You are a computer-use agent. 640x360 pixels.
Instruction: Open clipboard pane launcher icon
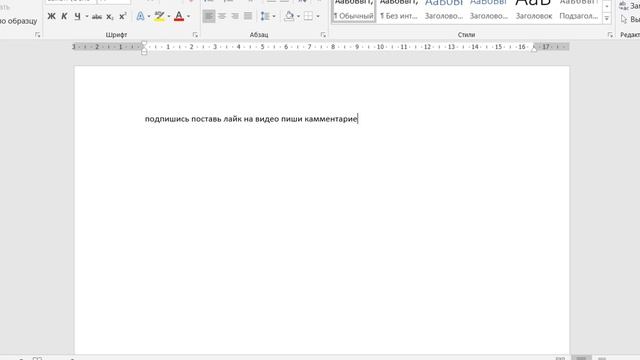coord(38,35)
